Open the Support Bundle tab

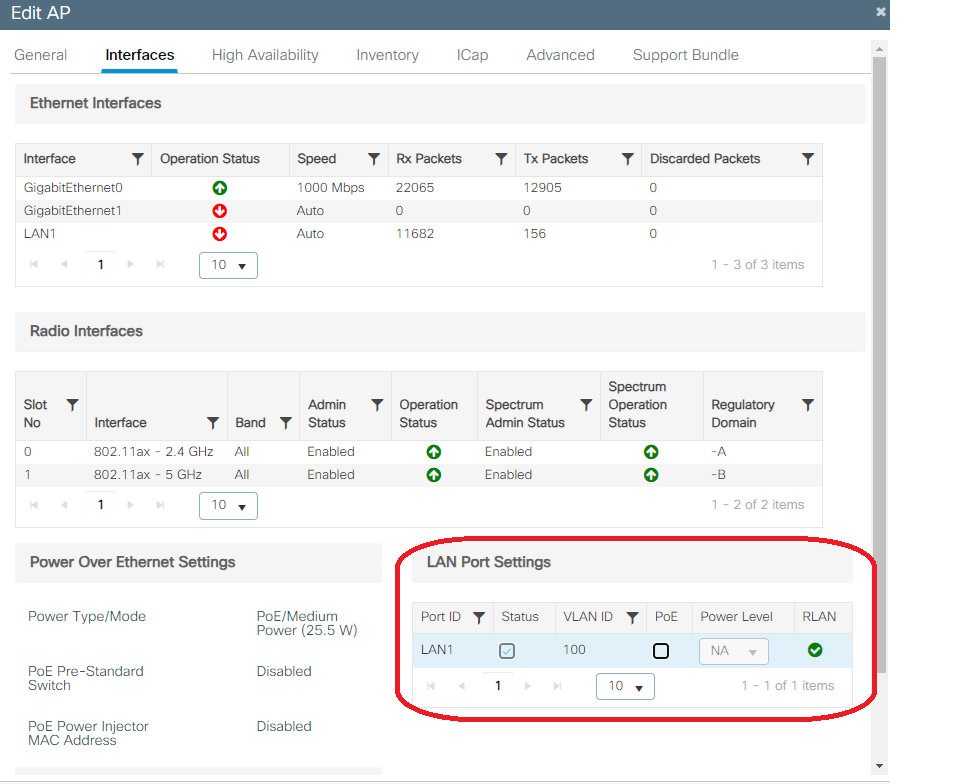coord(686,55)
